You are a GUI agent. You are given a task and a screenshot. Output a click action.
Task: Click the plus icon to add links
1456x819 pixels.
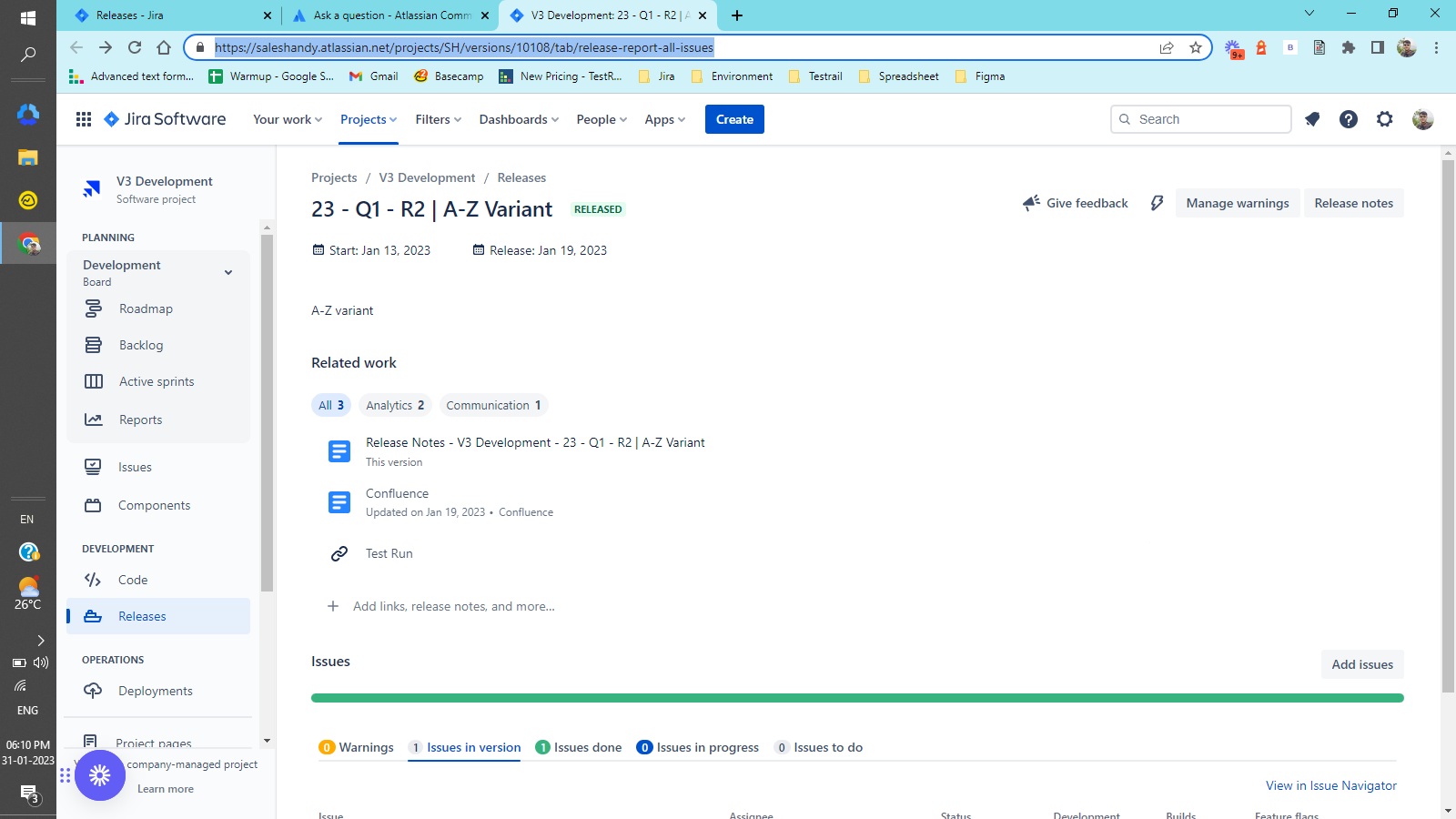click(333, 606)
